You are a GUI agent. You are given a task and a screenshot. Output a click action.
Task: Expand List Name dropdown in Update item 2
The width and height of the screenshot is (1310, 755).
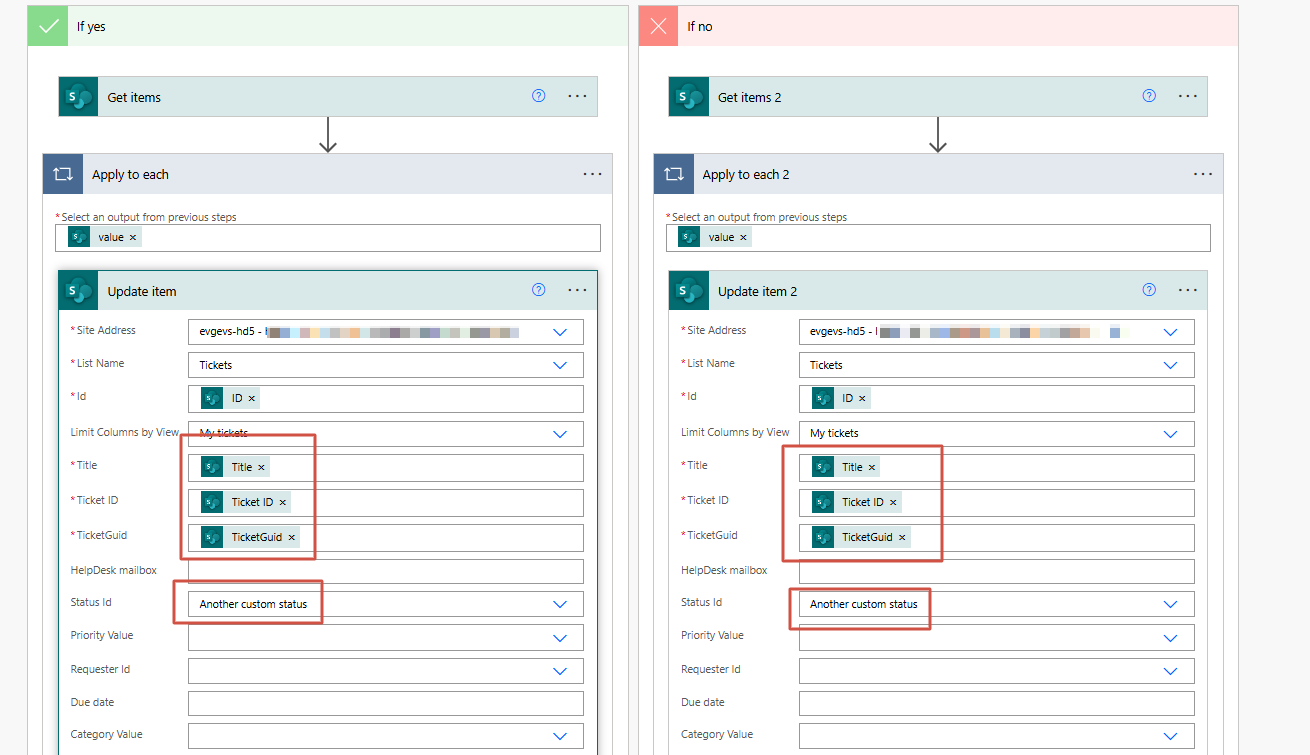(1170, 365)
